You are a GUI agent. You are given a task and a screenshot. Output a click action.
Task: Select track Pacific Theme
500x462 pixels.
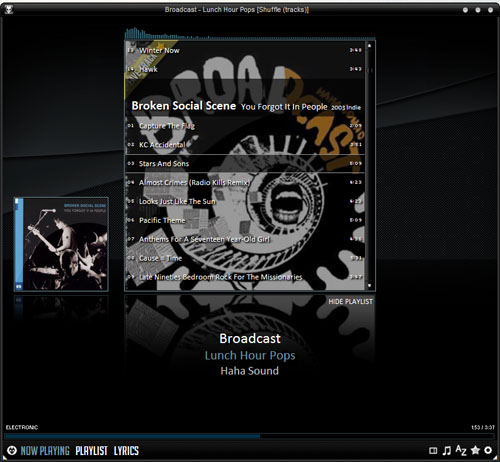click(245, 220)
